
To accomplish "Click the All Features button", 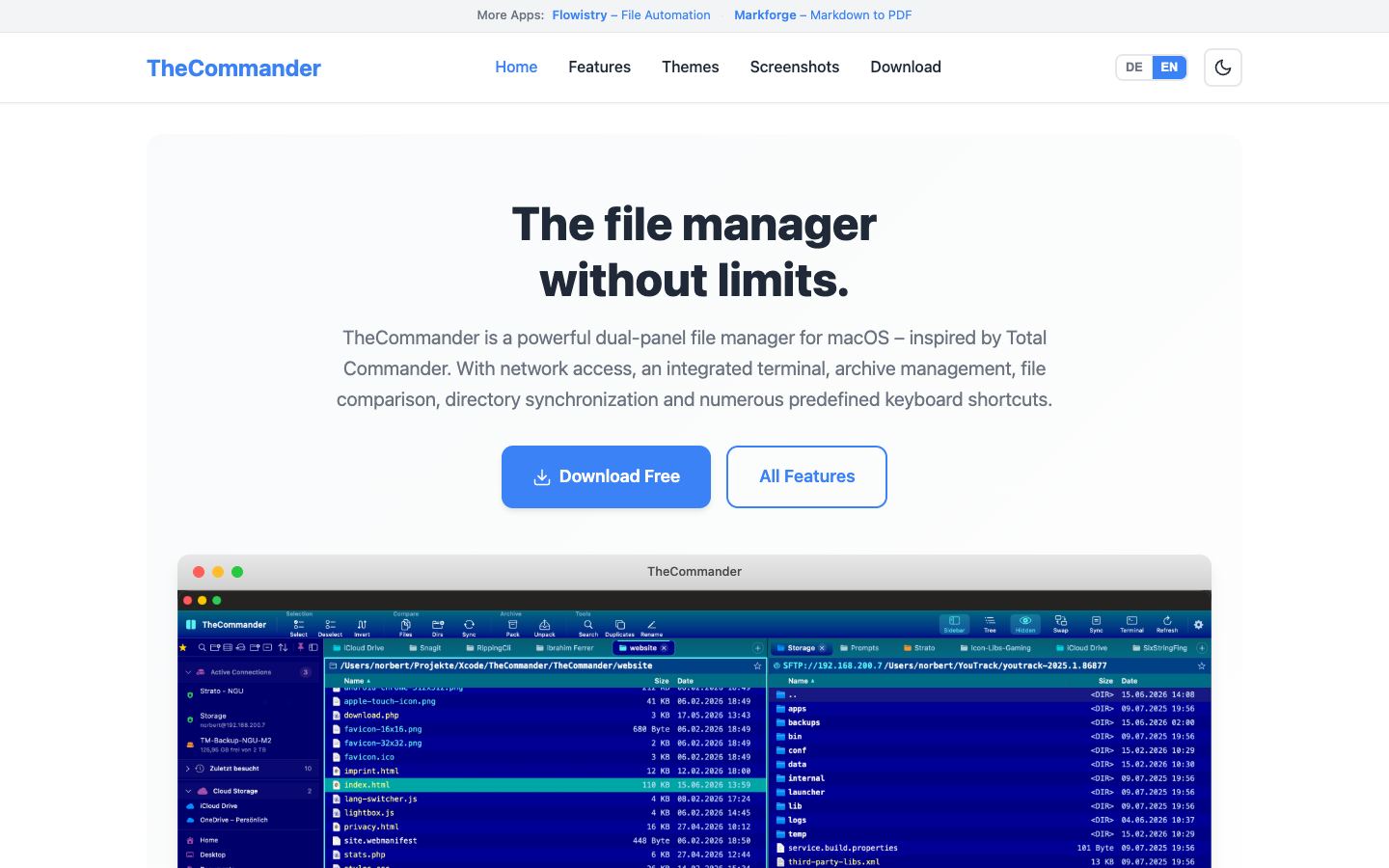I will [806, 476].
